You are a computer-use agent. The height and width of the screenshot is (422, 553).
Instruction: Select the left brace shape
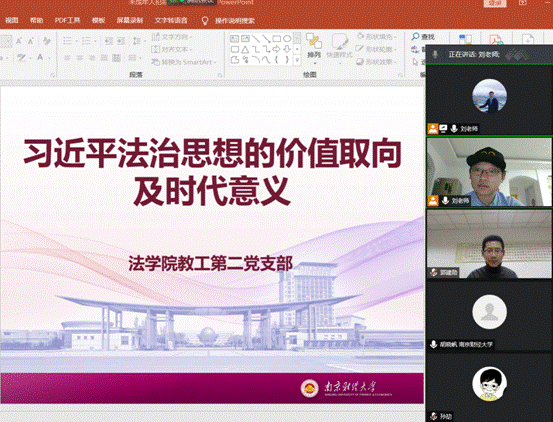coord(276,60)
